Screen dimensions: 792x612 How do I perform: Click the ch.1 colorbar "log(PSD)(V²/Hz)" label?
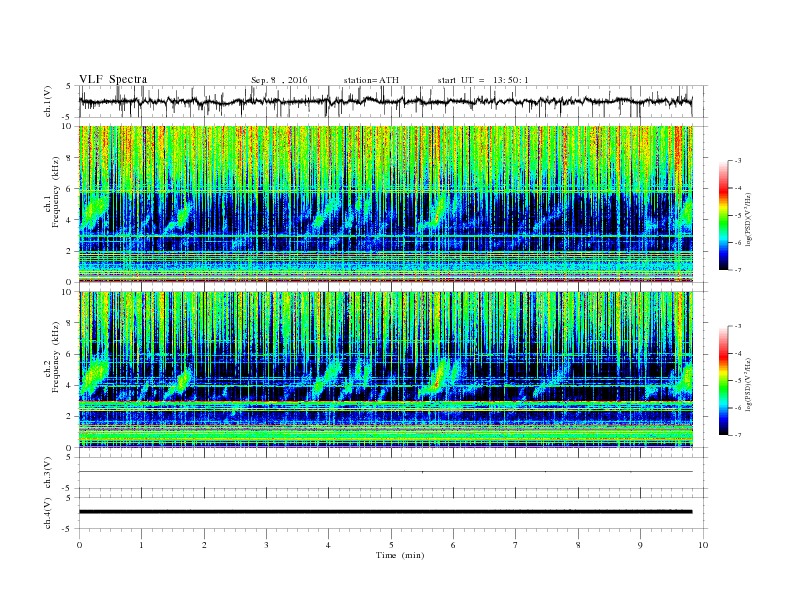(x=747, y=219)
